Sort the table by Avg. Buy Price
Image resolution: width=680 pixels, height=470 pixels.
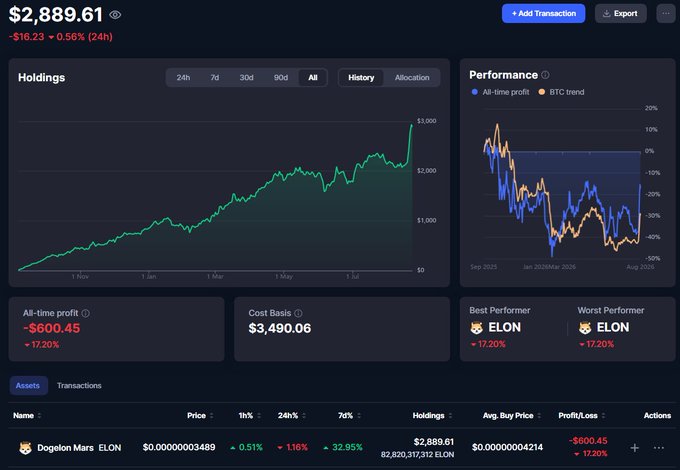[512, 415]
